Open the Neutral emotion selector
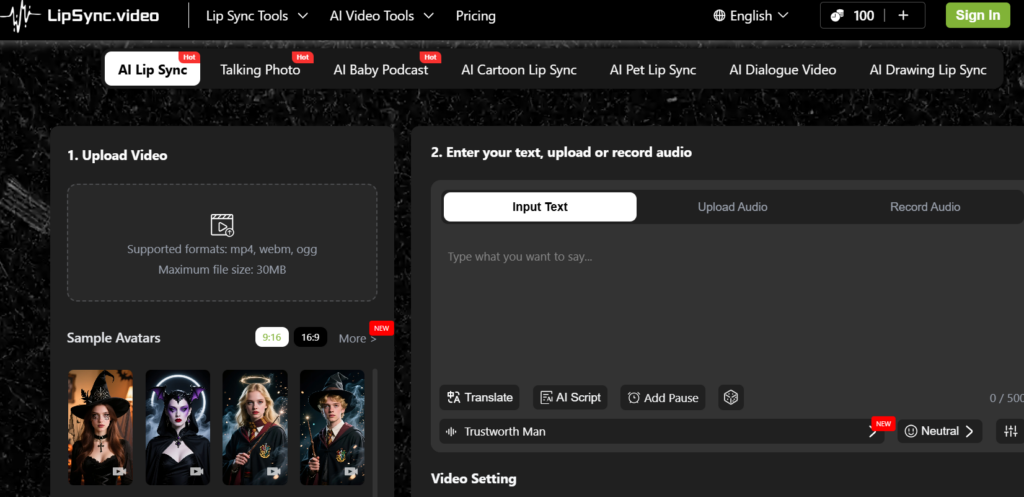Image resolution: width=1024 pixels, height=497 pixels. point(939,431)
